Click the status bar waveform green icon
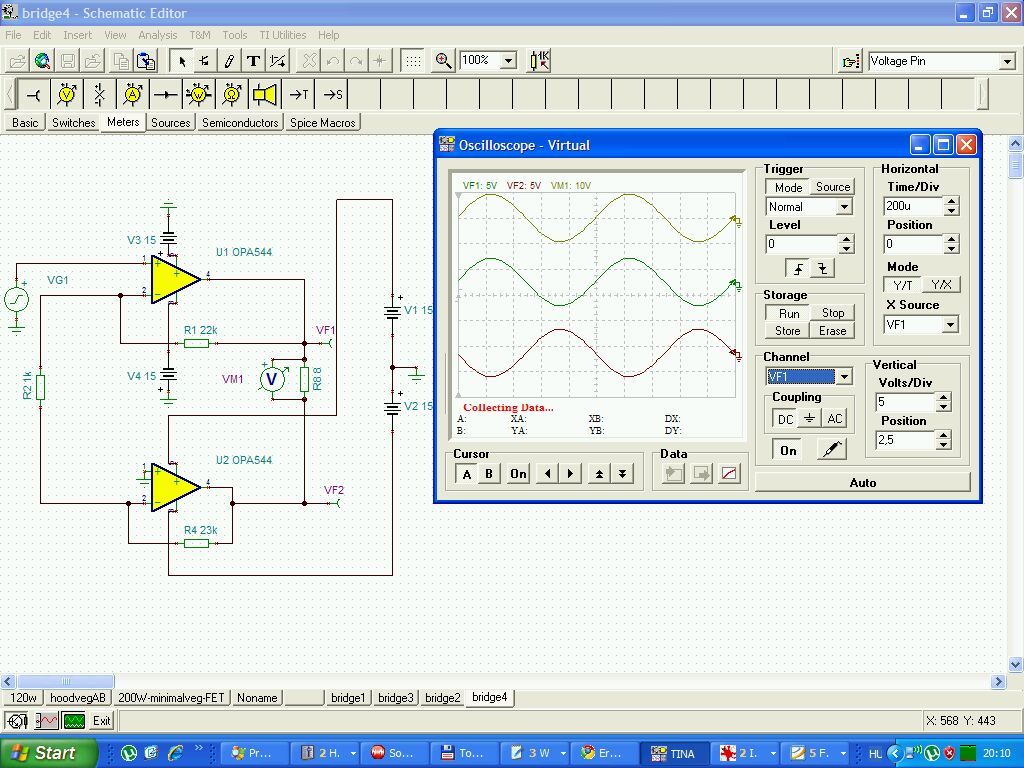This screenshot has width=1024, height=768. (74, 721)
